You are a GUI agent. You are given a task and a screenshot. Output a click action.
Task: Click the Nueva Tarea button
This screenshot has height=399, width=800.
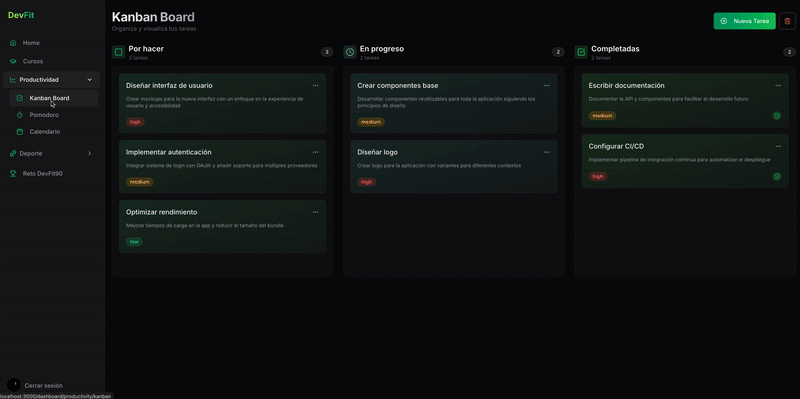coord(744,21)
